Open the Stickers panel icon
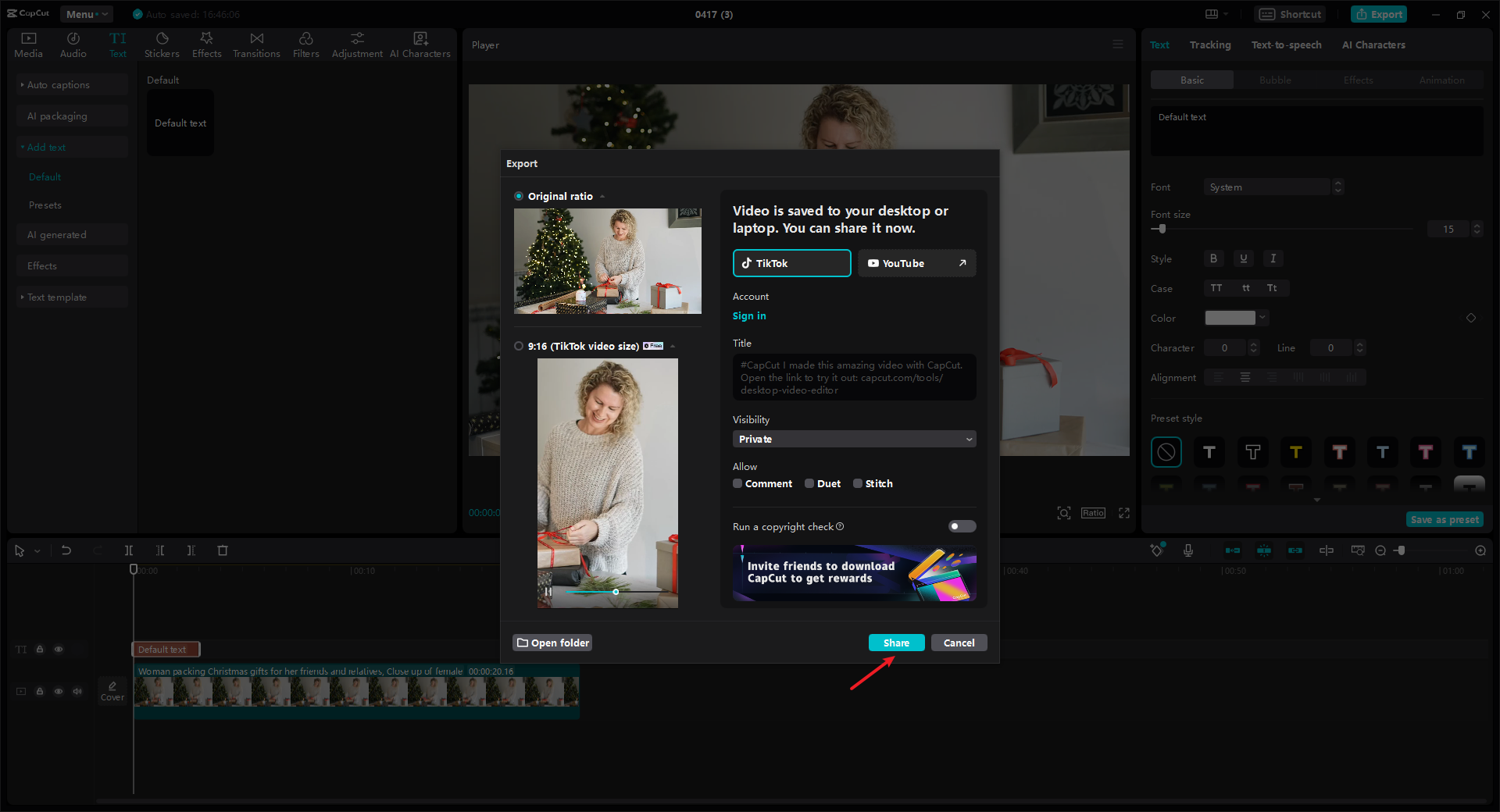 tap(162, 45)
